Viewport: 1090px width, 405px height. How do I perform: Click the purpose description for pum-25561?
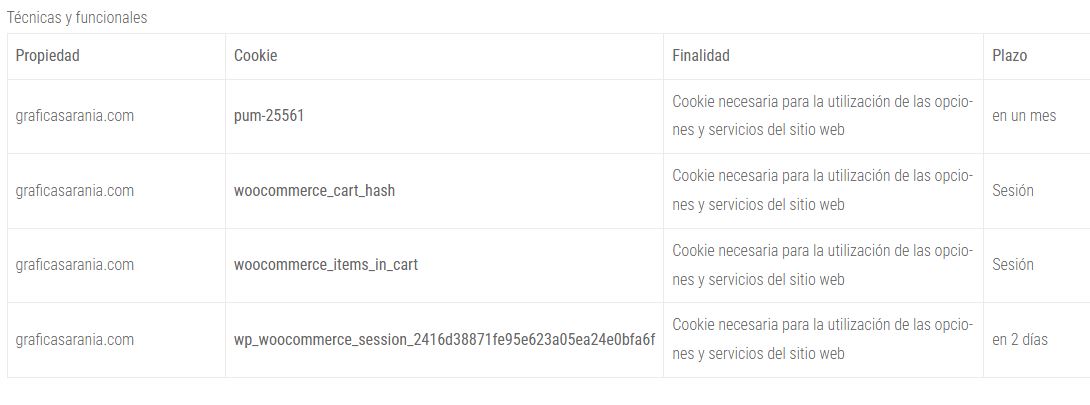(822, 116)
